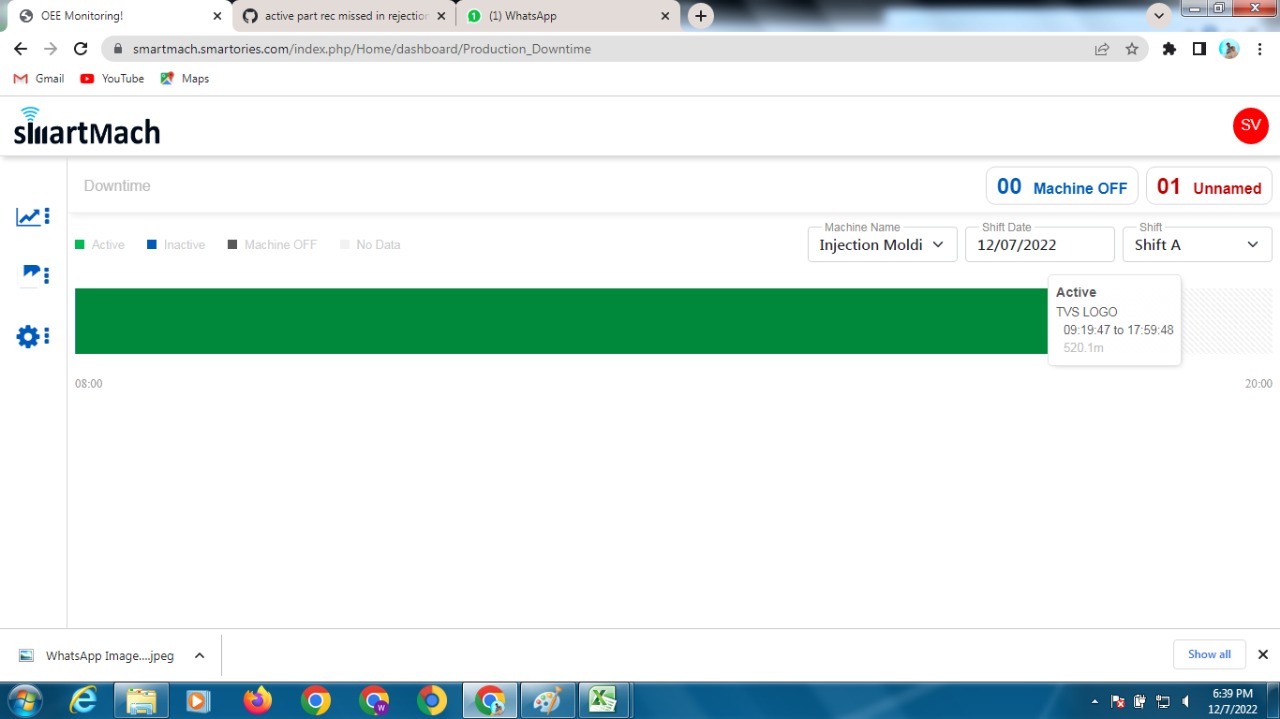This screenshot has height=719, width=1280.
Task: Toggle the Active legend item
Action: coord(98,244)
